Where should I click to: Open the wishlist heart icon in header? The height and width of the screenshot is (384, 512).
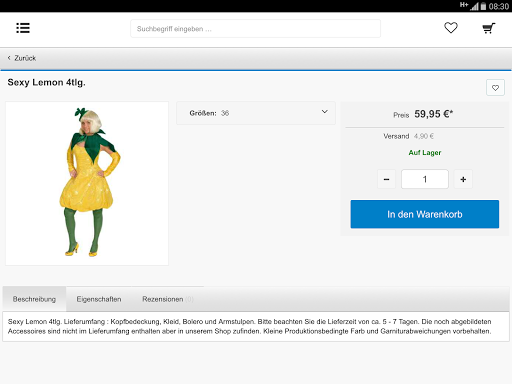[x=451, y=28]
